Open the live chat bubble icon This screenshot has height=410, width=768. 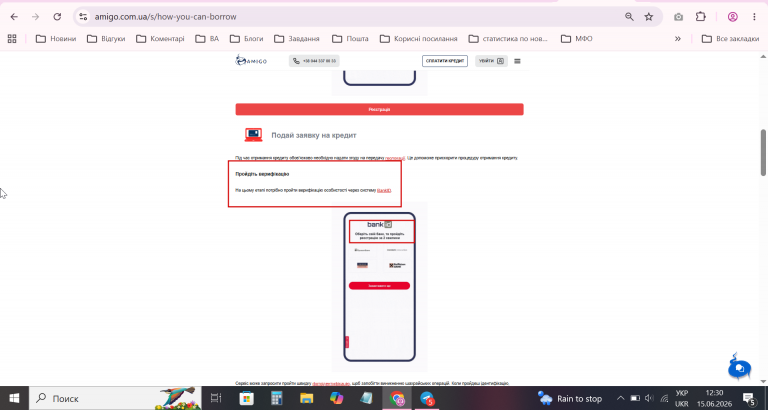(740, 368)
